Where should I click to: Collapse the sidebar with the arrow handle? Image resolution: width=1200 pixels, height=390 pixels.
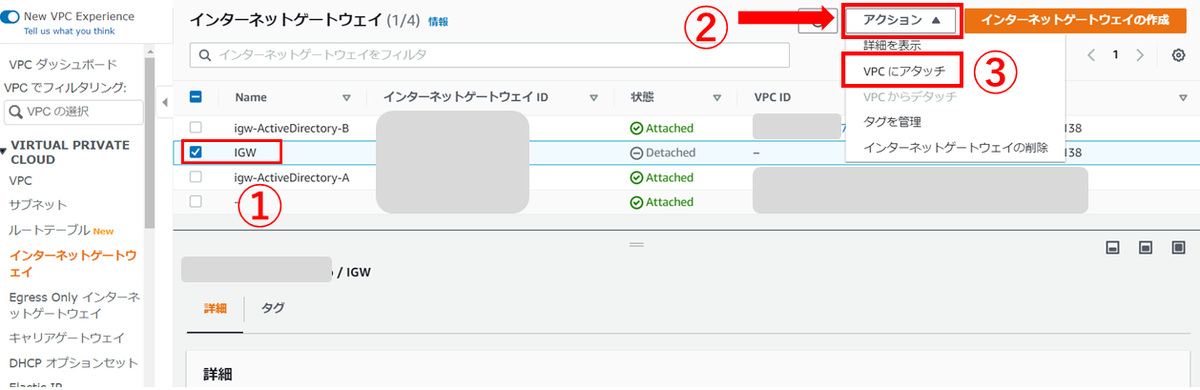(165, 102)
